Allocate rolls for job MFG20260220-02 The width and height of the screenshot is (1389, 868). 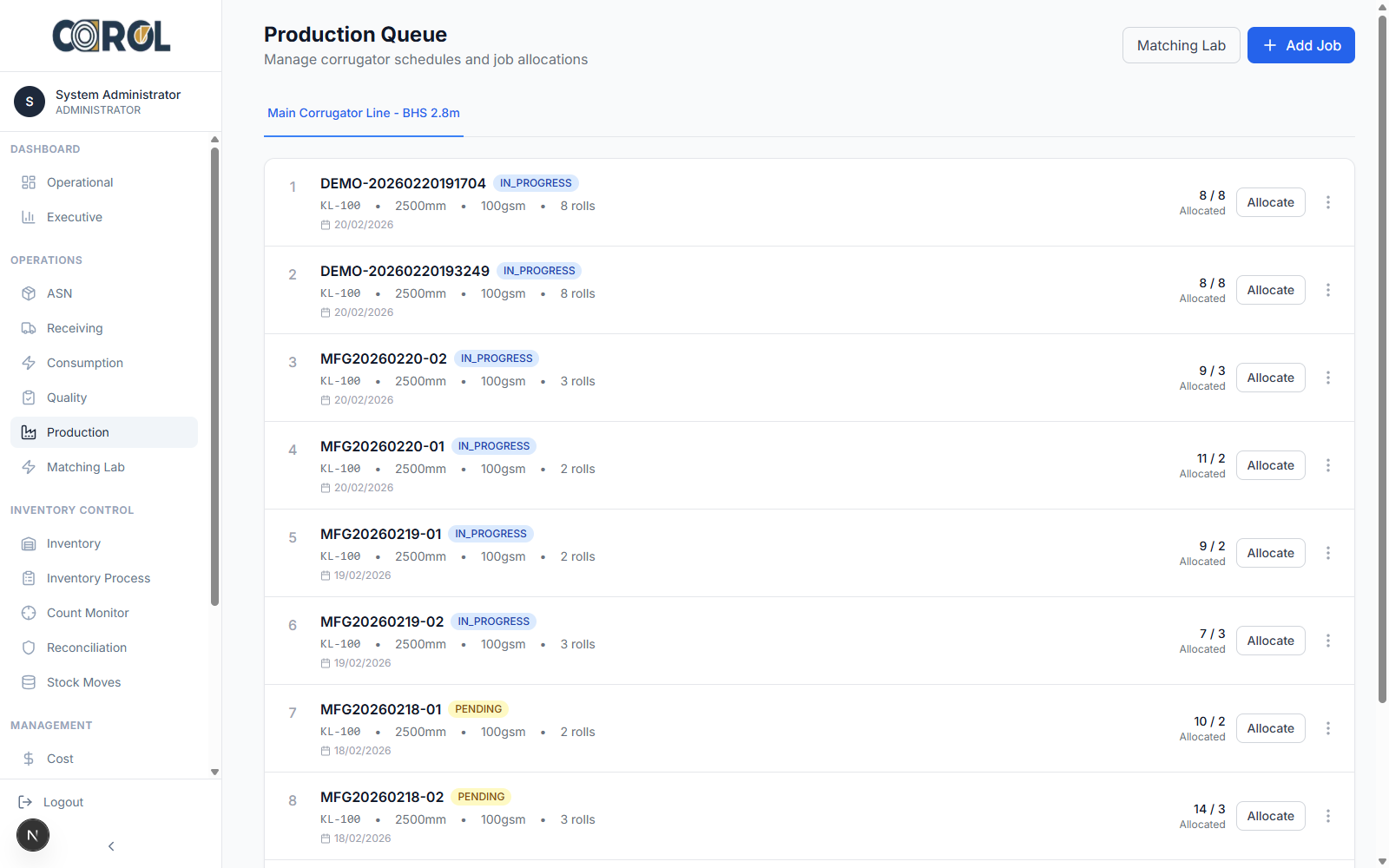[x=1270, y=378]
